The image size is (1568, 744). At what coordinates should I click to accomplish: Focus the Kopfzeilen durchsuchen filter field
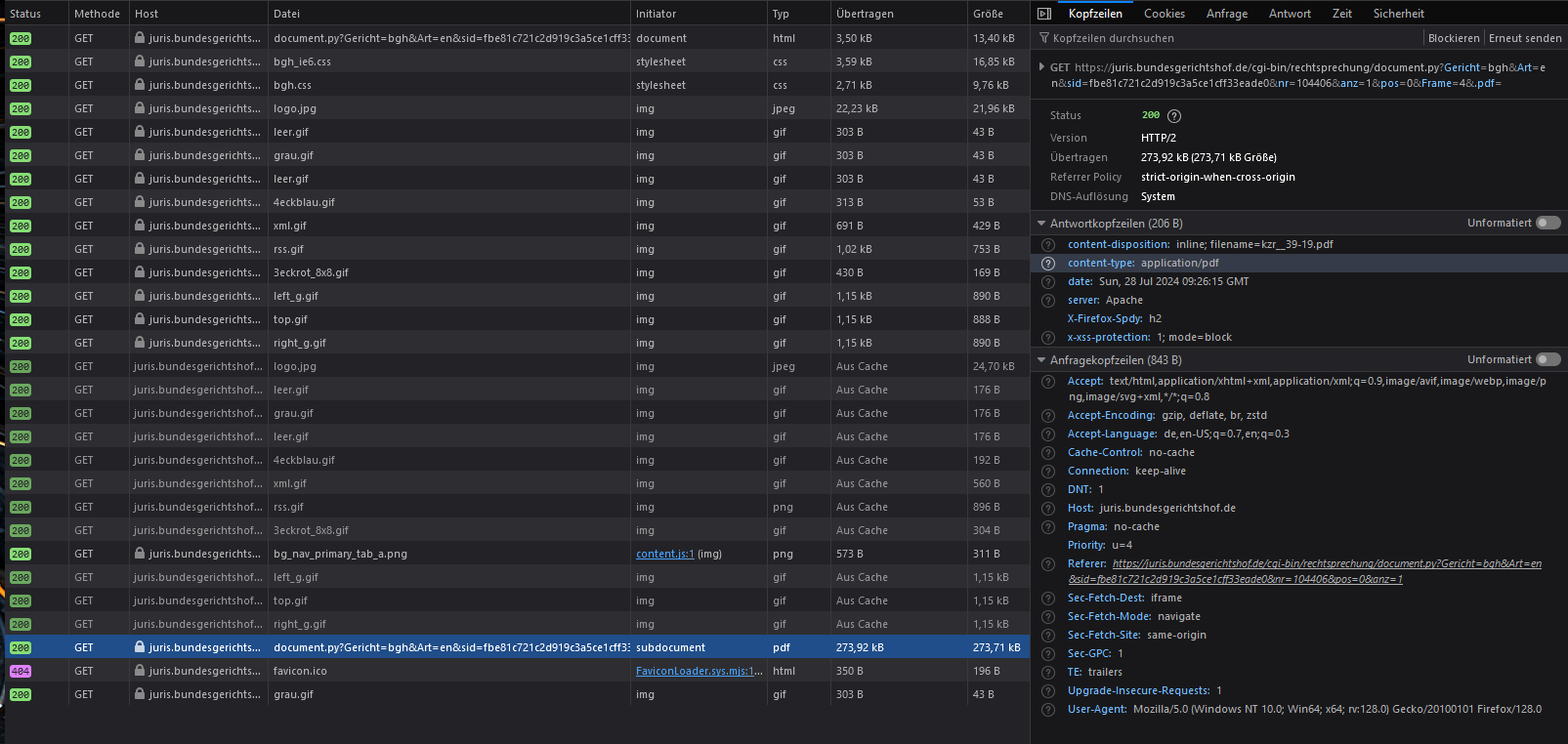[x=1221, y=38]
